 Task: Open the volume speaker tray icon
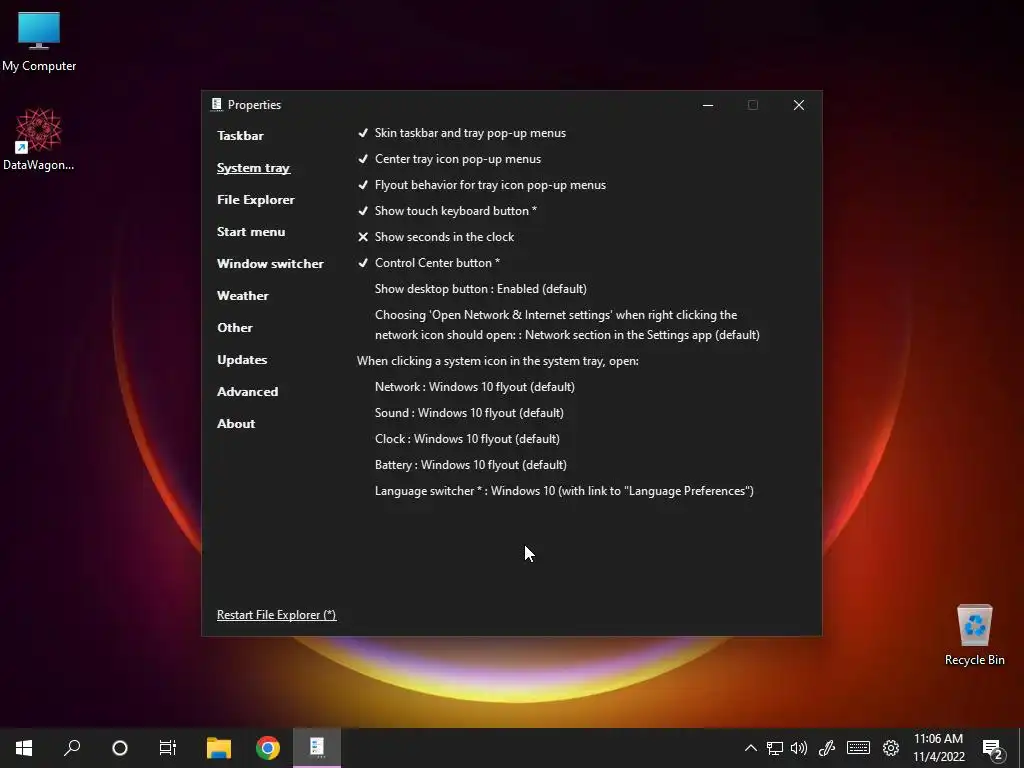tap(799, 748)
